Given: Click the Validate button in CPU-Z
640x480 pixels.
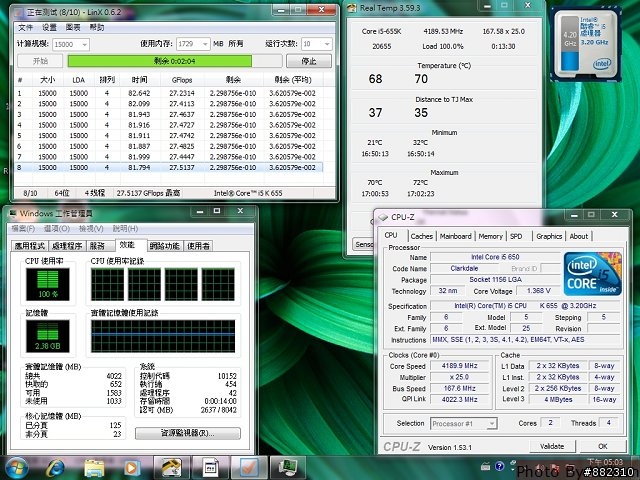Looking at the screenshot, I should pyautogui.click(x=552, y=446).
